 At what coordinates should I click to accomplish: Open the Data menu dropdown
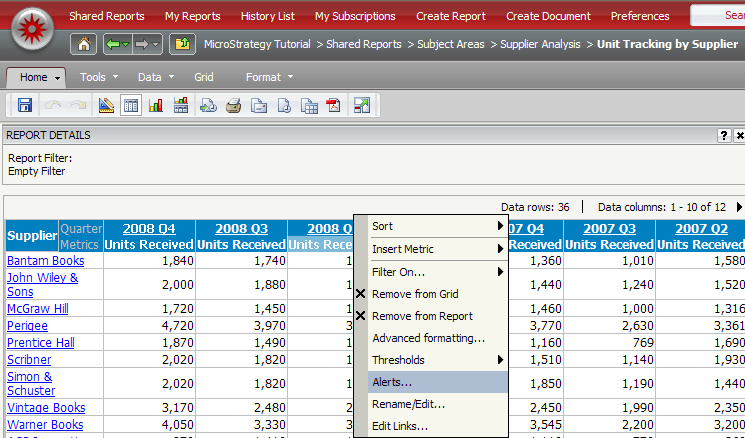[x=155, y=77]
